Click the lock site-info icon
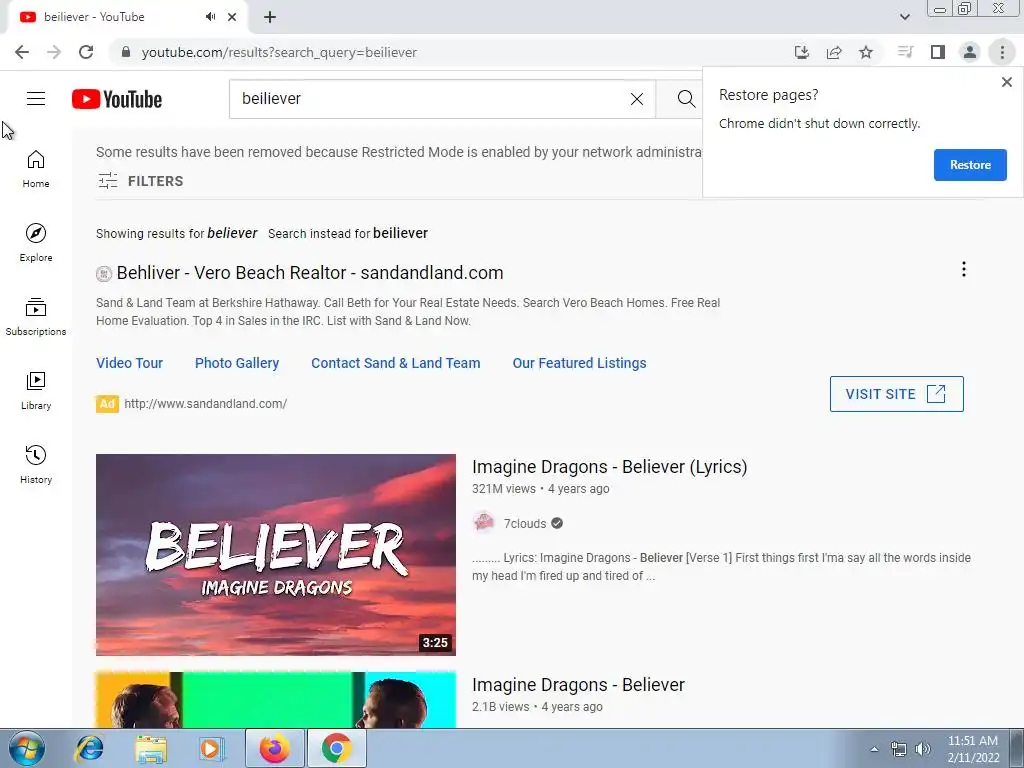The height and width of the screenshot is (768, 1024). [x=126, y=52]
